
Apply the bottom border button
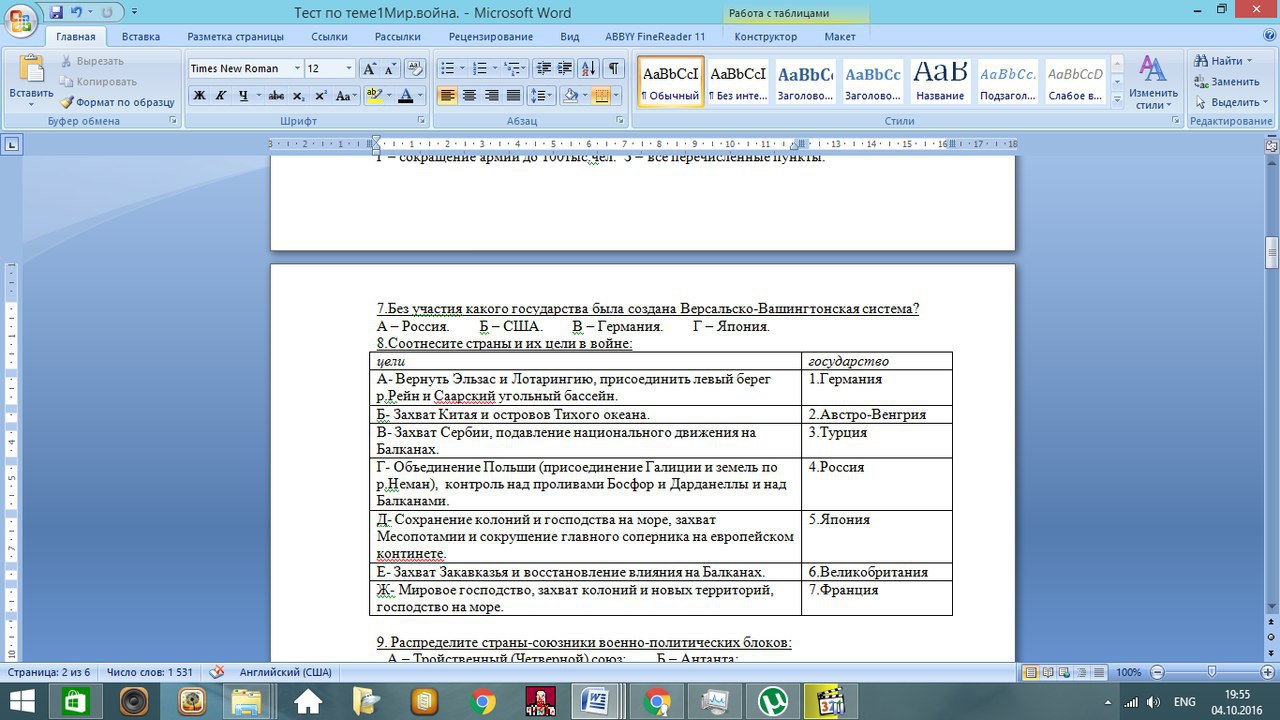pyautogui.click(x=600, y=96)
